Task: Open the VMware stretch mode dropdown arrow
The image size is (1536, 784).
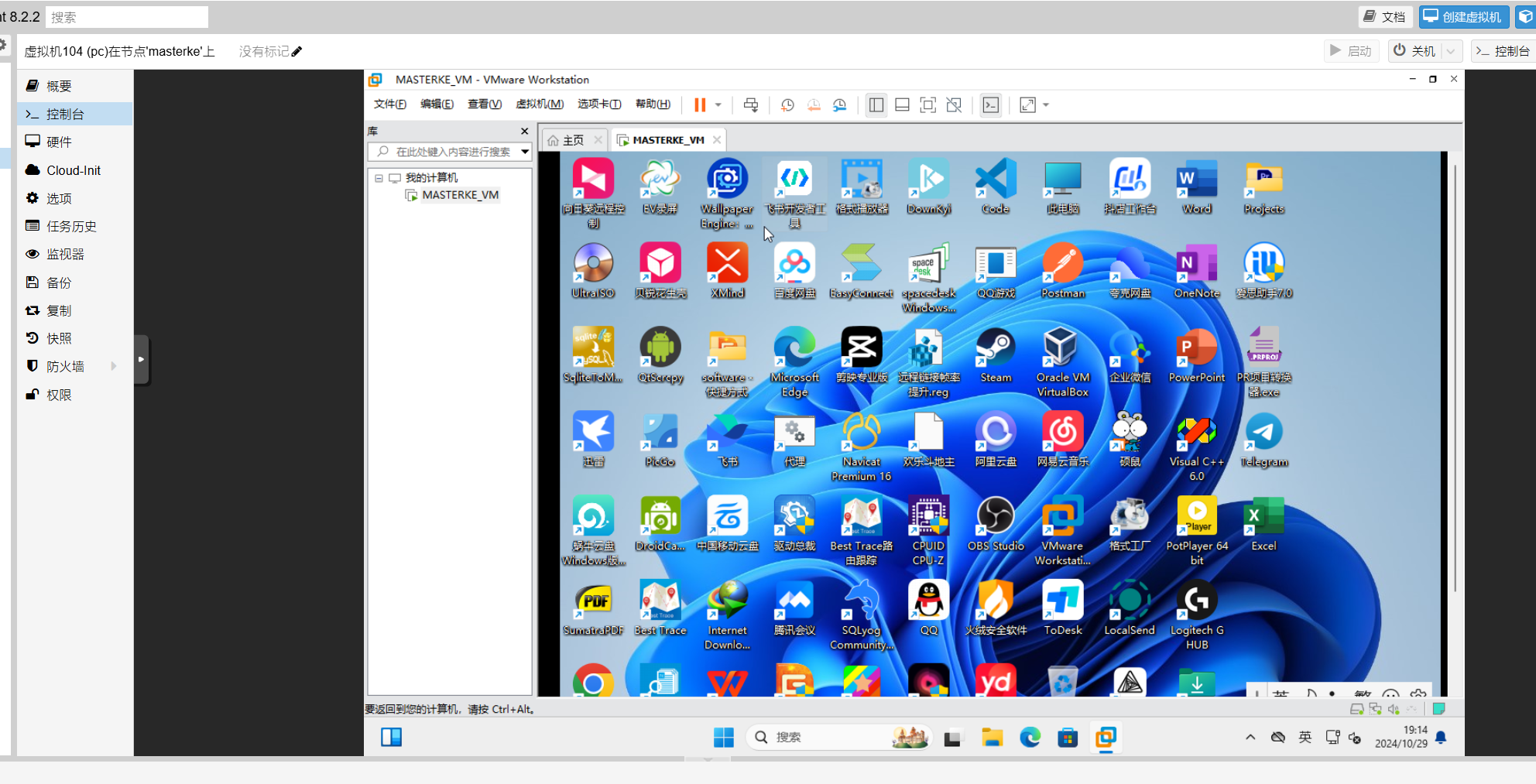Action: [1046, 105]
